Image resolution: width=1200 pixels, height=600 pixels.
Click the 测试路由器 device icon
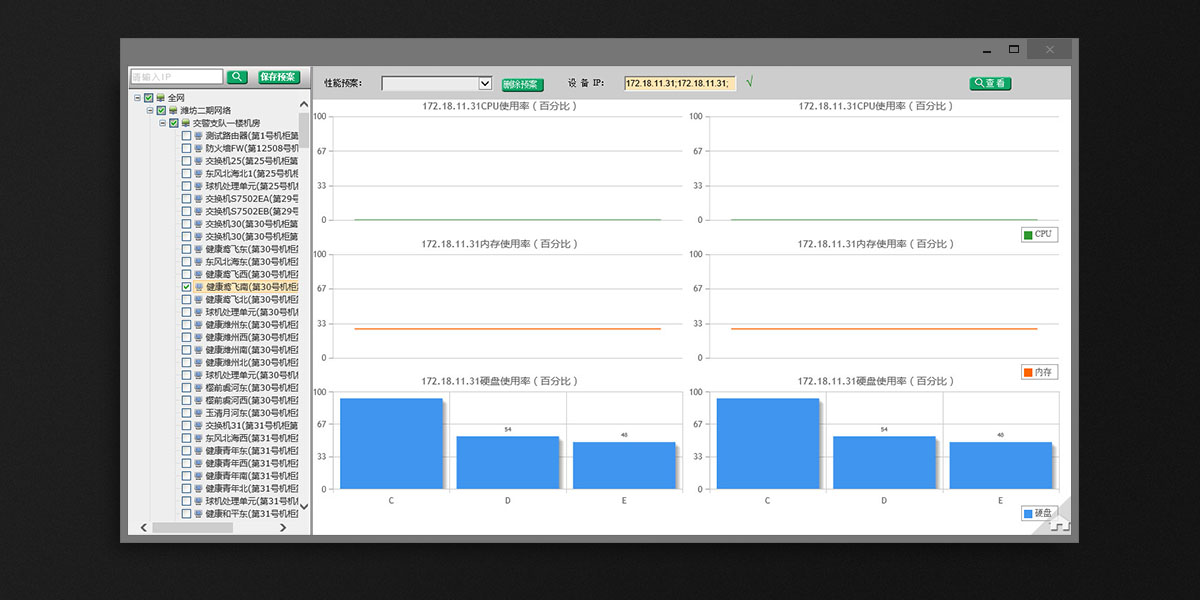(x=198, y=136)
